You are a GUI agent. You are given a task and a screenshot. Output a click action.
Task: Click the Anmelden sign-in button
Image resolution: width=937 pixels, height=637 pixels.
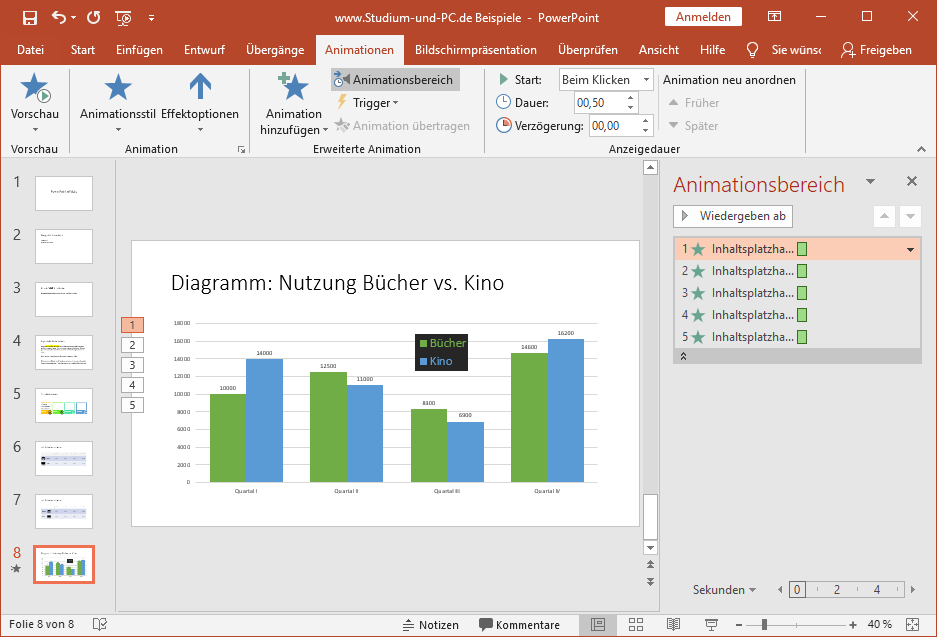[x=703, y=17]
